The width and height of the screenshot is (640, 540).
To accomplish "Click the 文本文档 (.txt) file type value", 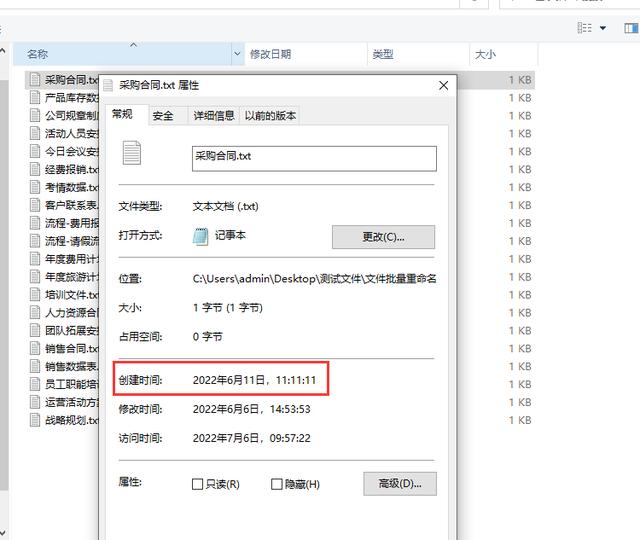I will coord(226,207).
